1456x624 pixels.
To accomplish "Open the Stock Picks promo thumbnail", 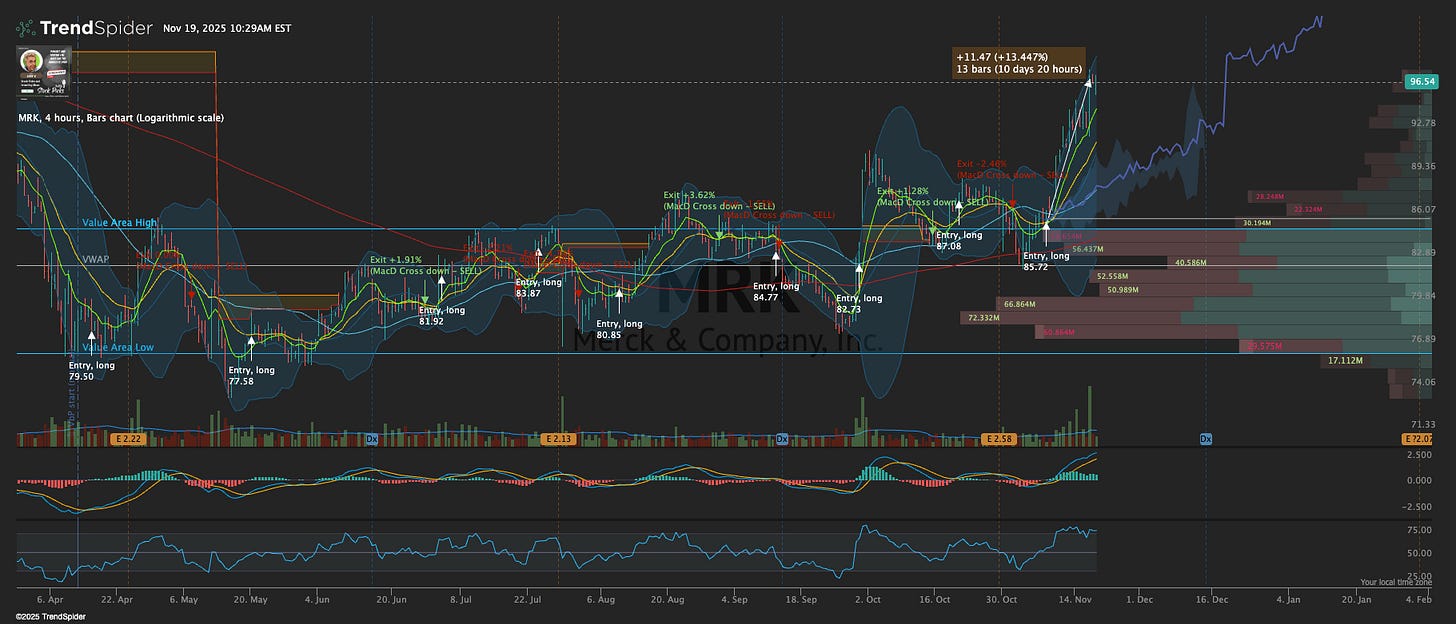I will pos(43,72).
